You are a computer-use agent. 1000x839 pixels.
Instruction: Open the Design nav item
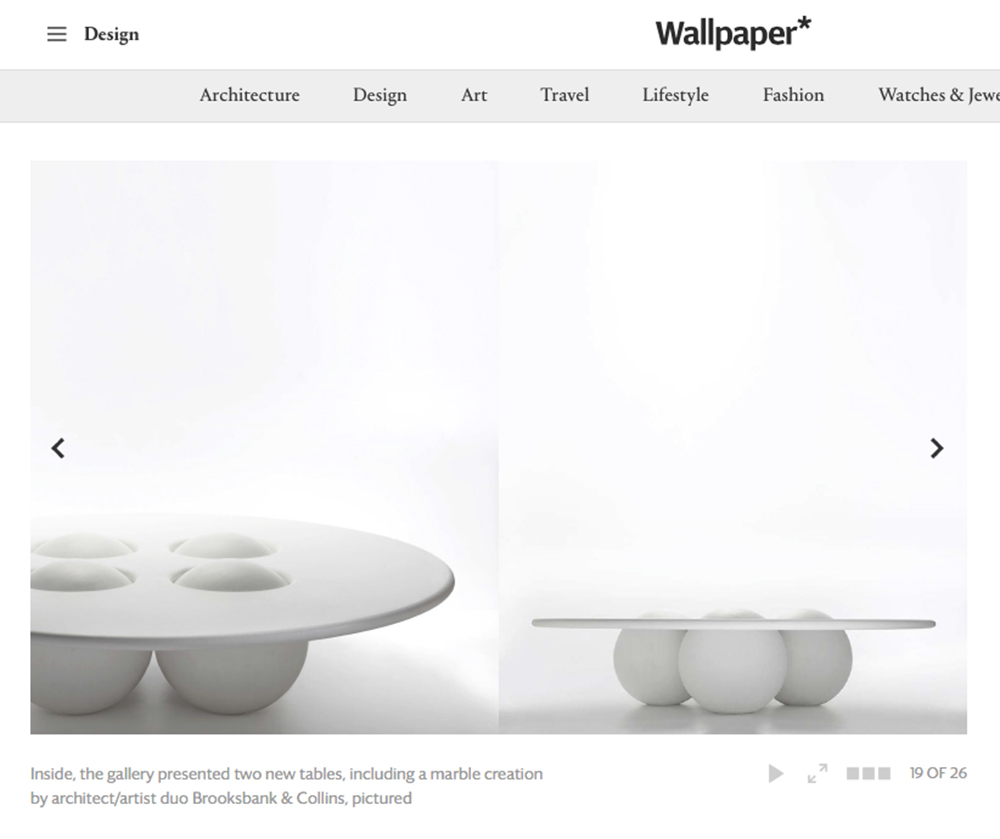(380, 95)
